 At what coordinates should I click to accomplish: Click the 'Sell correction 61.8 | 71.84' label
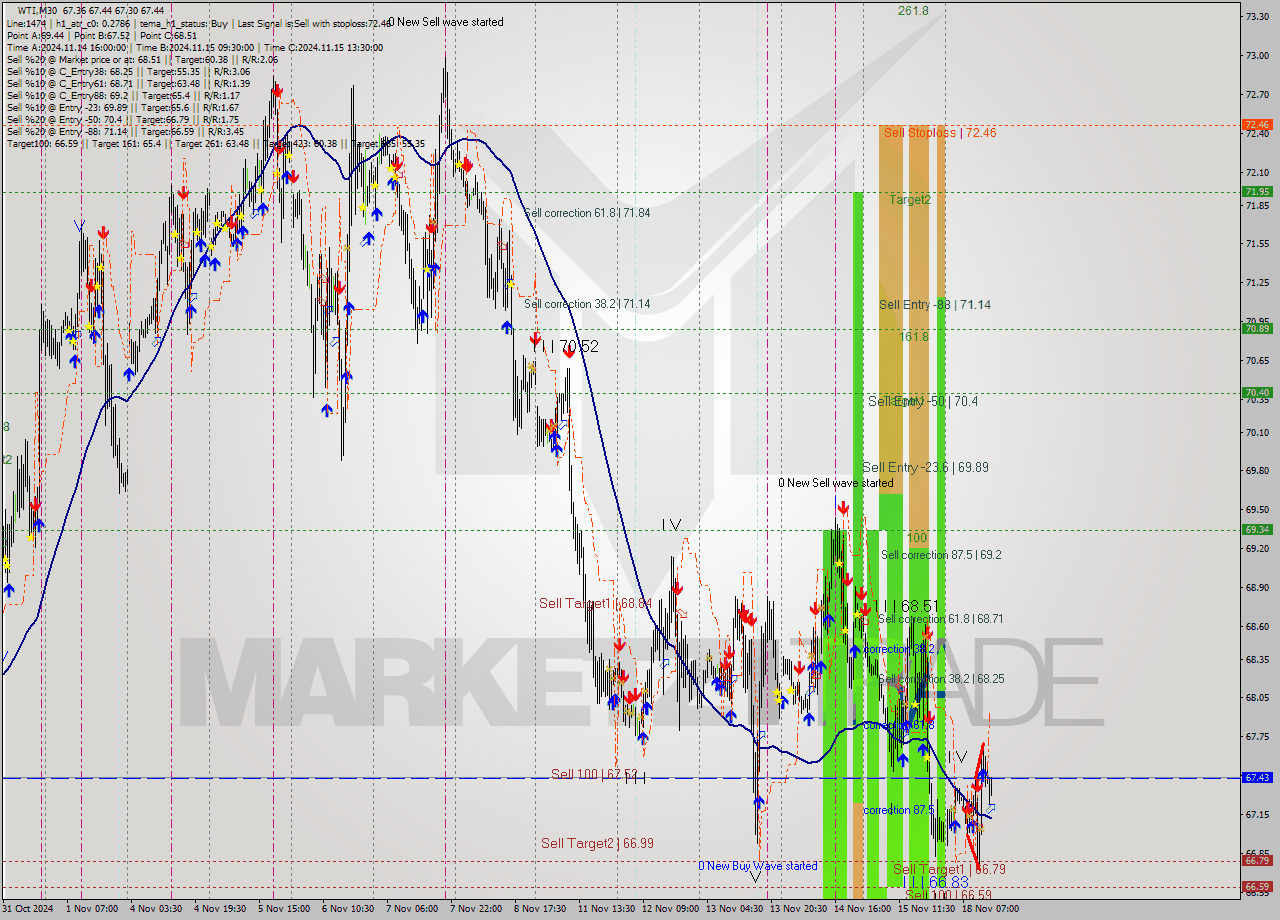[587, 213]
